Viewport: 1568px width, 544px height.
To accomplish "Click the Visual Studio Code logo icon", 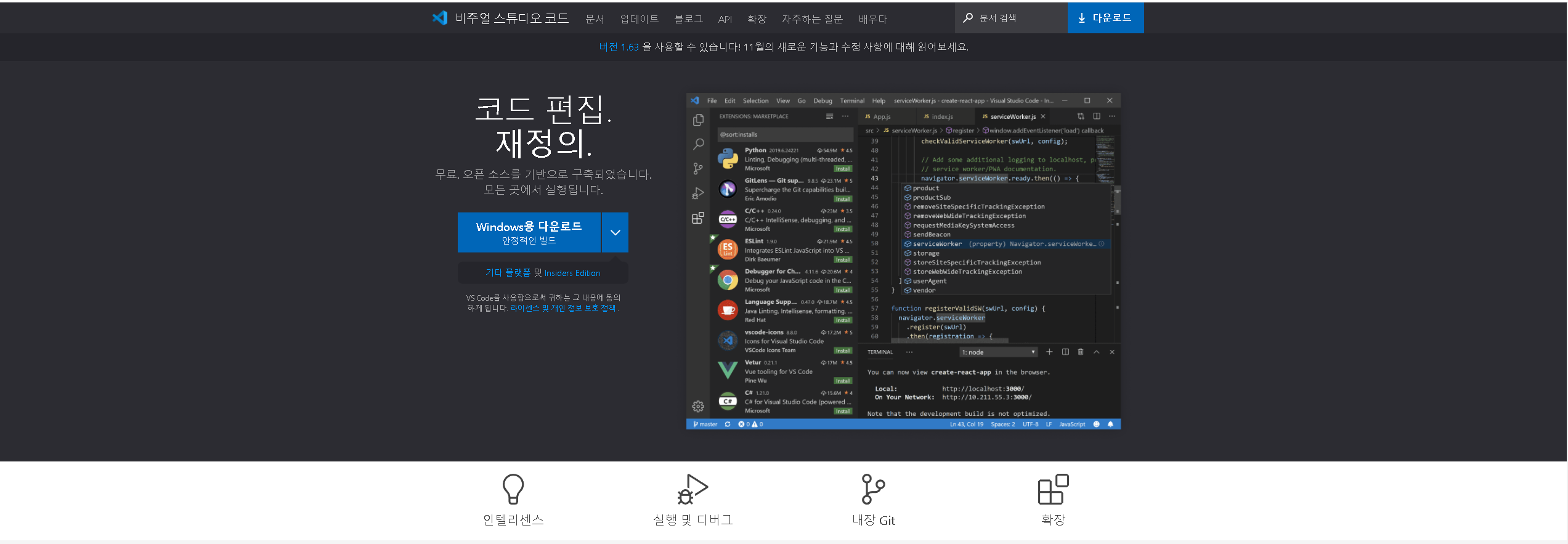I will pyautogui.click(x=440, y=18).
